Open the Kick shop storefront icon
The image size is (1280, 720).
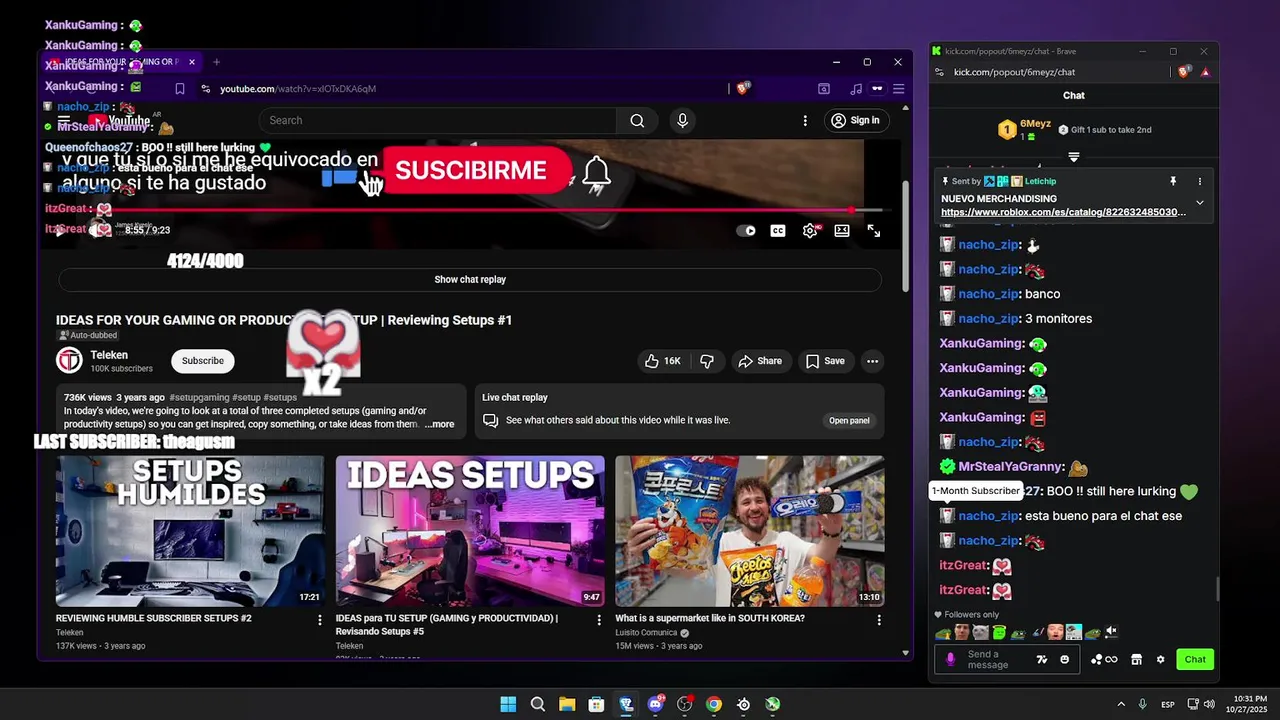coord(1136,660)
